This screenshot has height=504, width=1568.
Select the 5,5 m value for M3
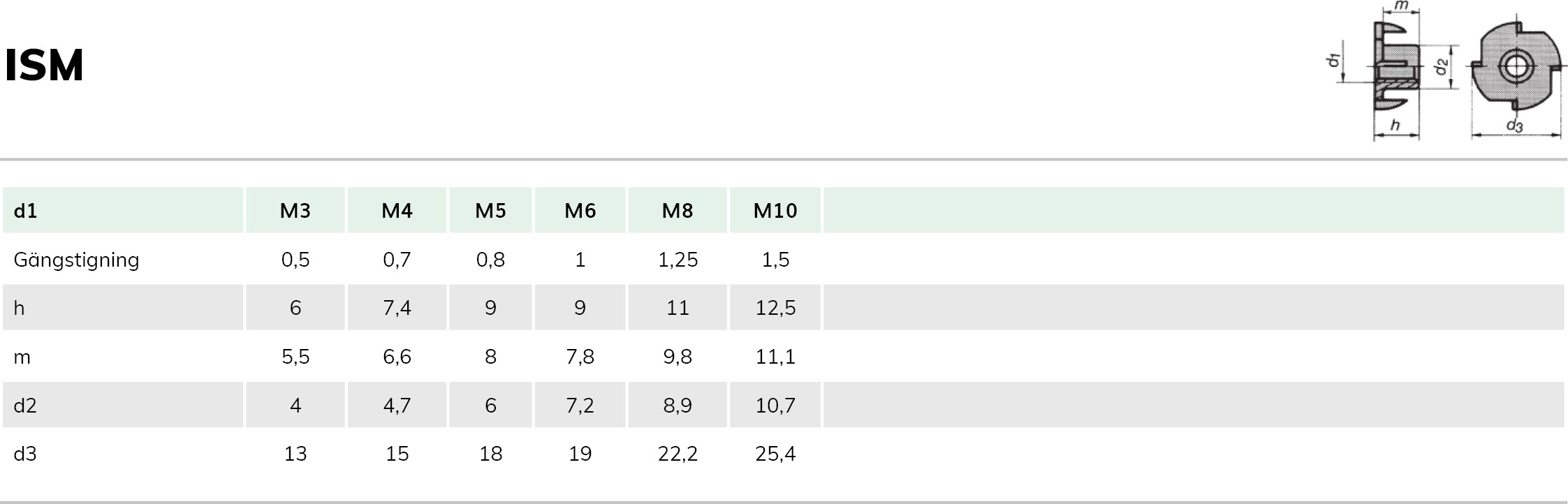point(295,357)
